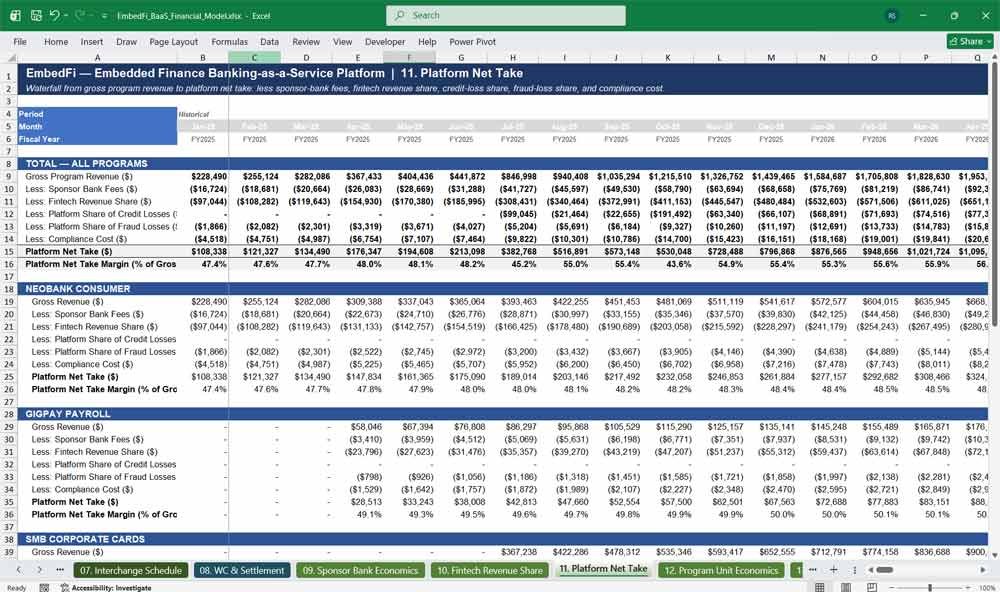Click into the Search box

coord(506,15)
